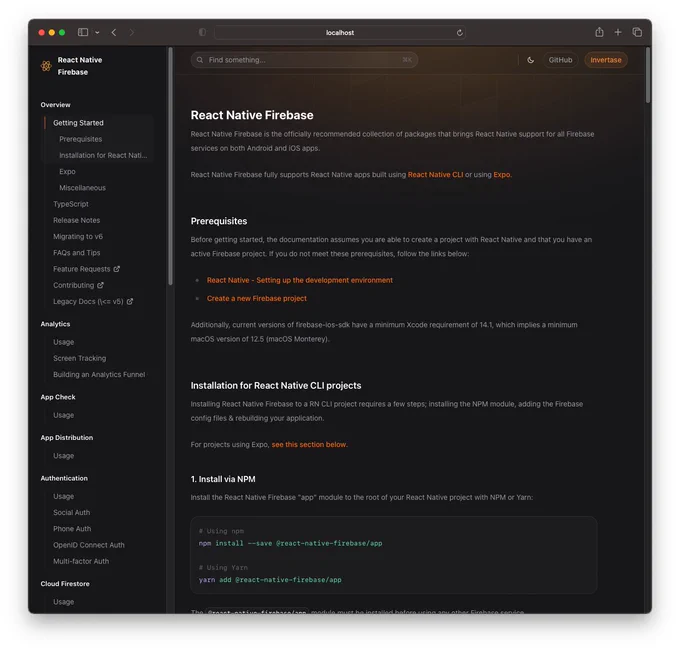Screen dimensions: 680x651
Task: Click the privacy shield icon beside address bar
Action: (202, 32)
